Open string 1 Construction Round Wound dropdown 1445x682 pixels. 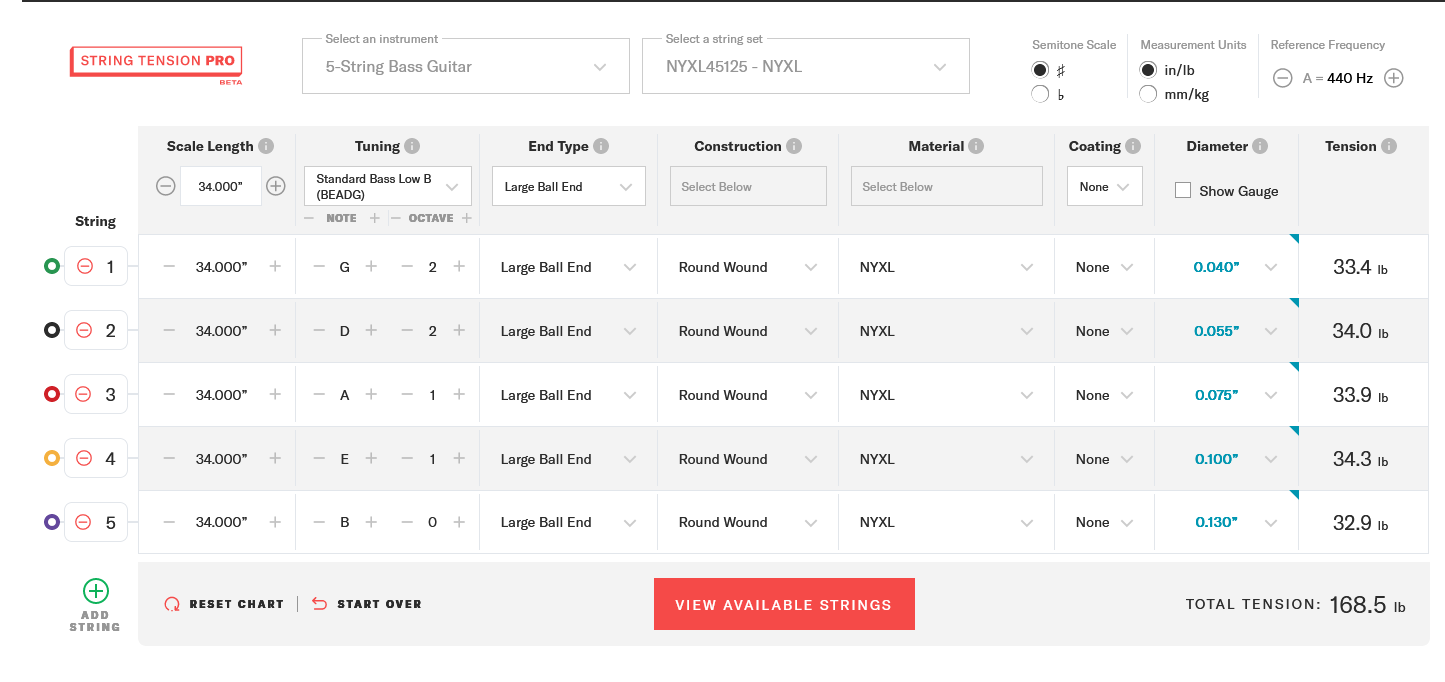click(x=748, y=267)
